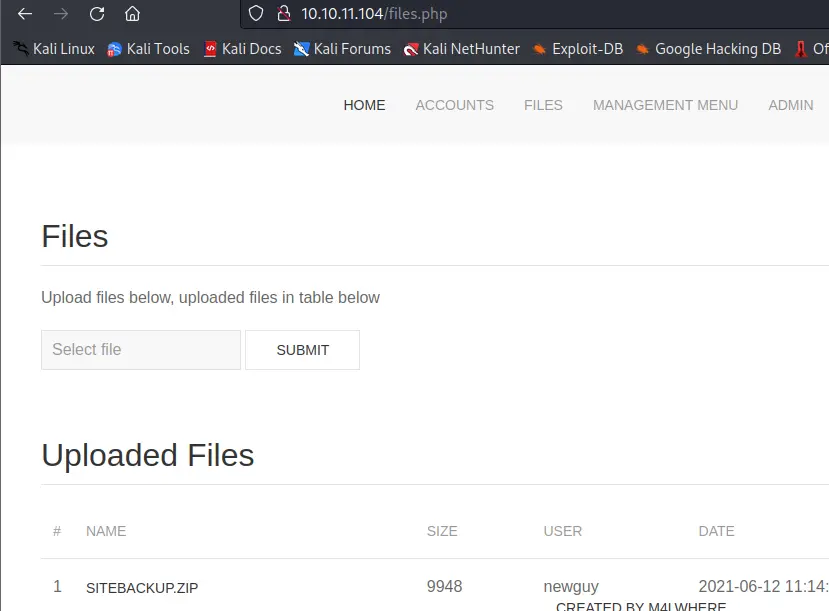Click the NAME column header
This screenshot has width=829, height=611.
(x=106, y=531)
